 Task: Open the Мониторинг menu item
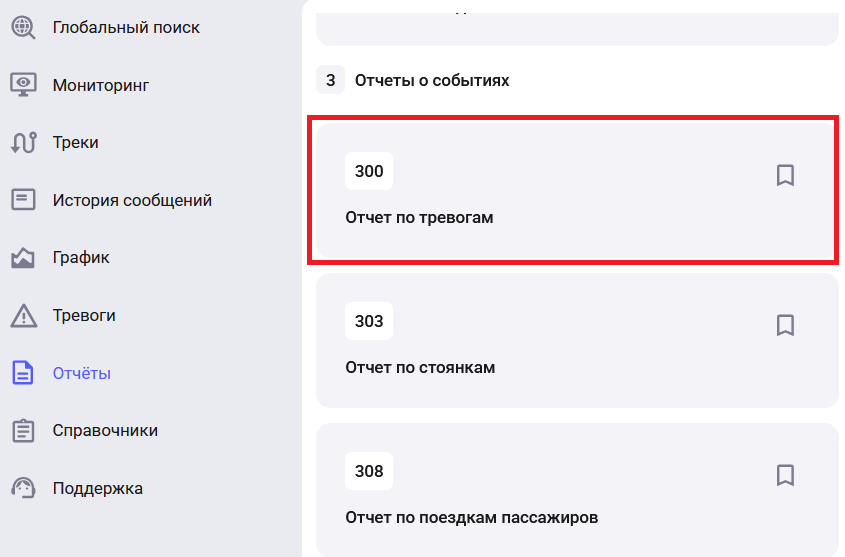click(100, 85)
